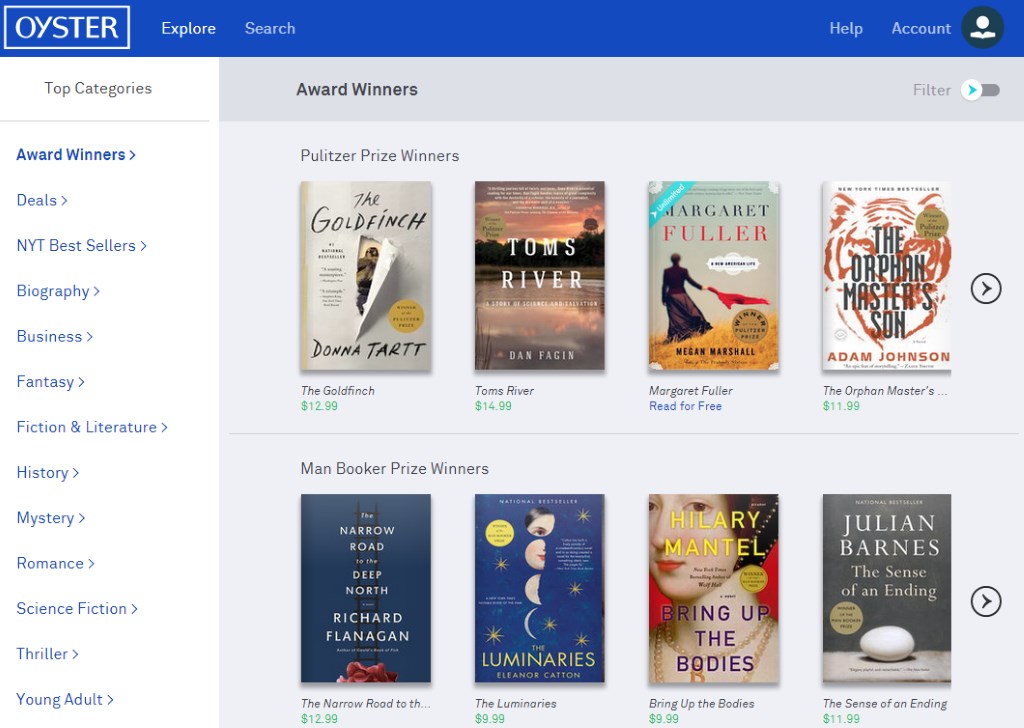The height and width of the screenshot is (728, 1024).
Task: Select Deals category
Action: [x=42, y=200]
